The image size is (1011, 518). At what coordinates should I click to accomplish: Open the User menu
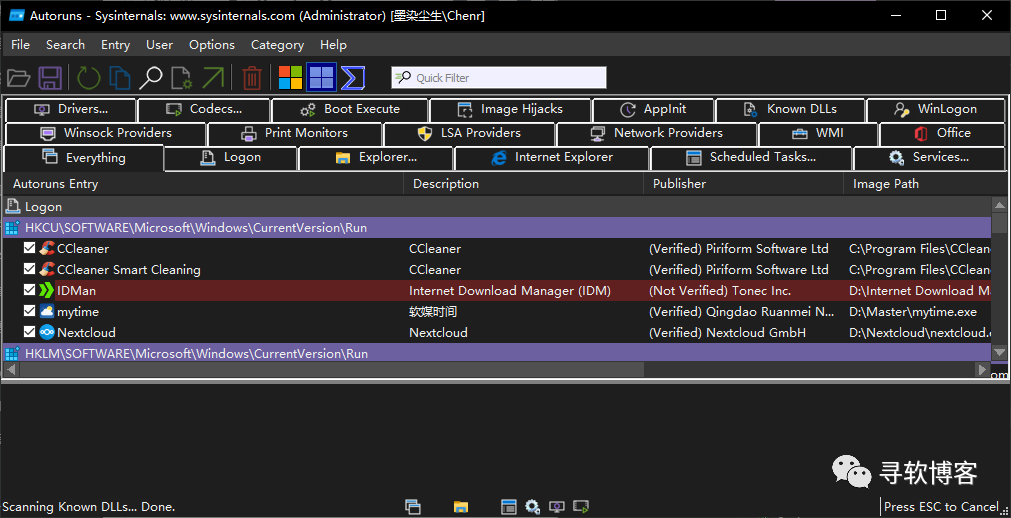coord(159,45)
